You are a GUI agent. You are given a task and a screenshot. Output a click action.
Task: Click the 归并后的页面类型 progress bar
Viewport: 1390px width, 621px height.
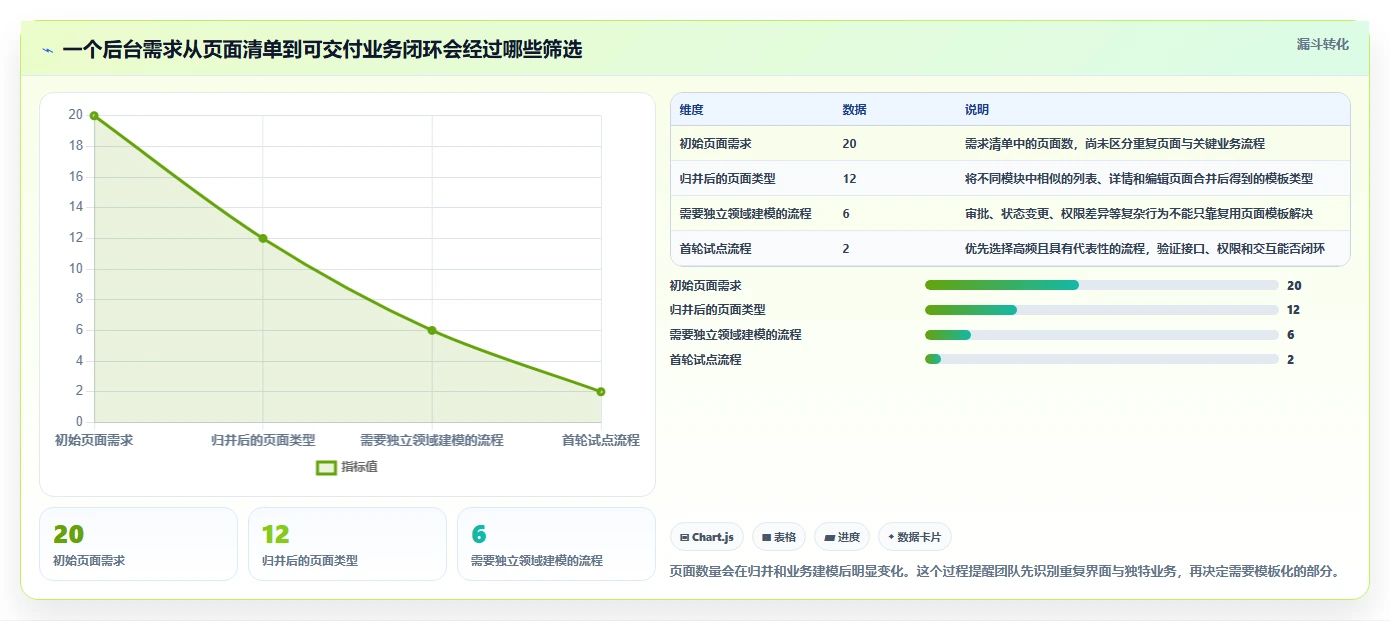coord(1102,310)
